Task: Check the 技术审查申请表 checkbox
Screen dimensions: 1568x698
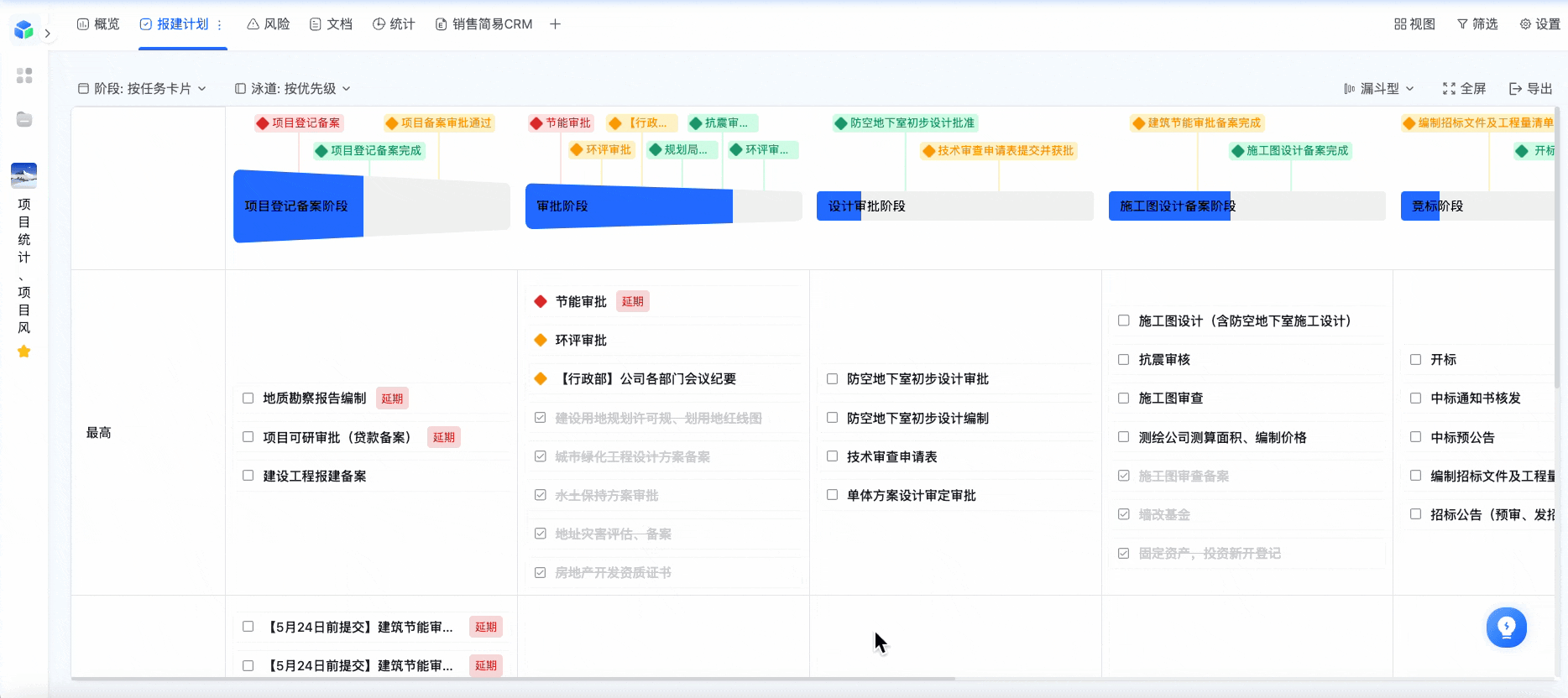Action: [833, 456]
